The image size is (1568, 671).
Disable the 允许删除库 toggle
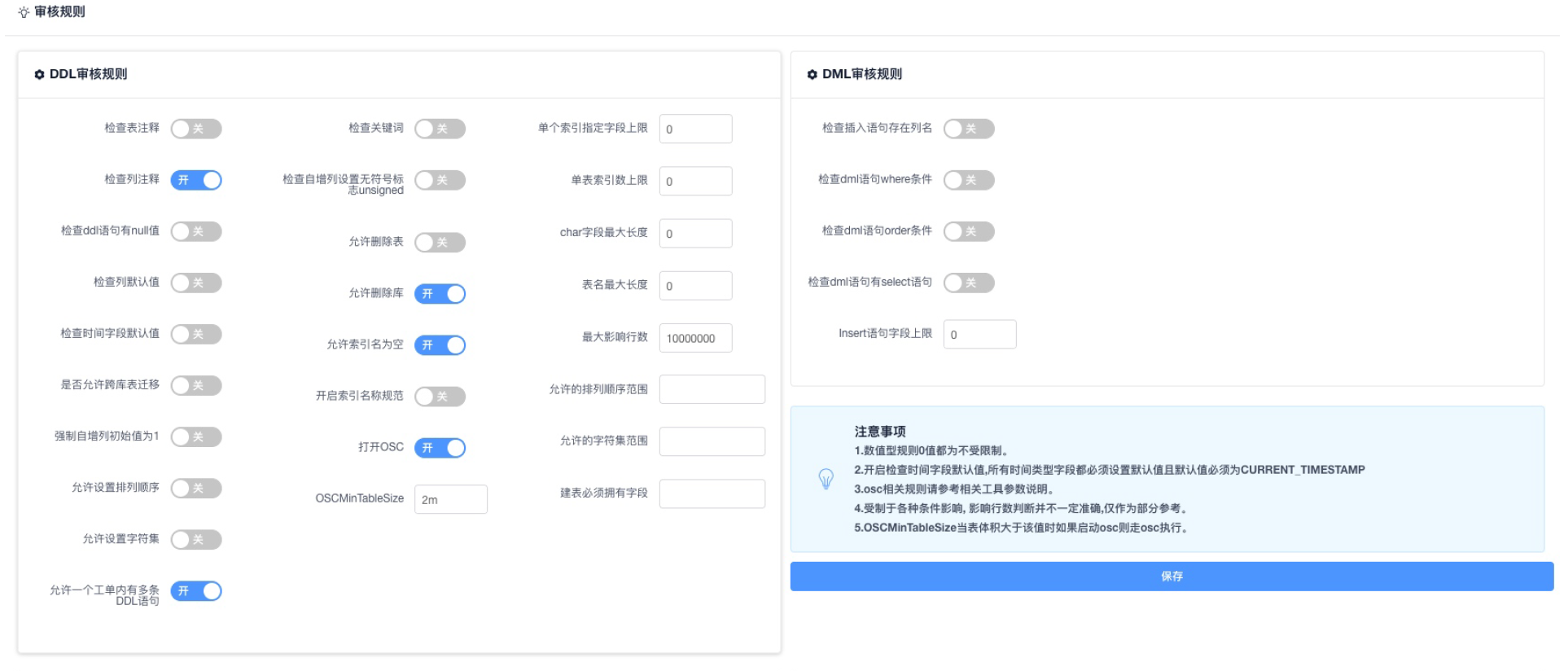coord(440,294)
